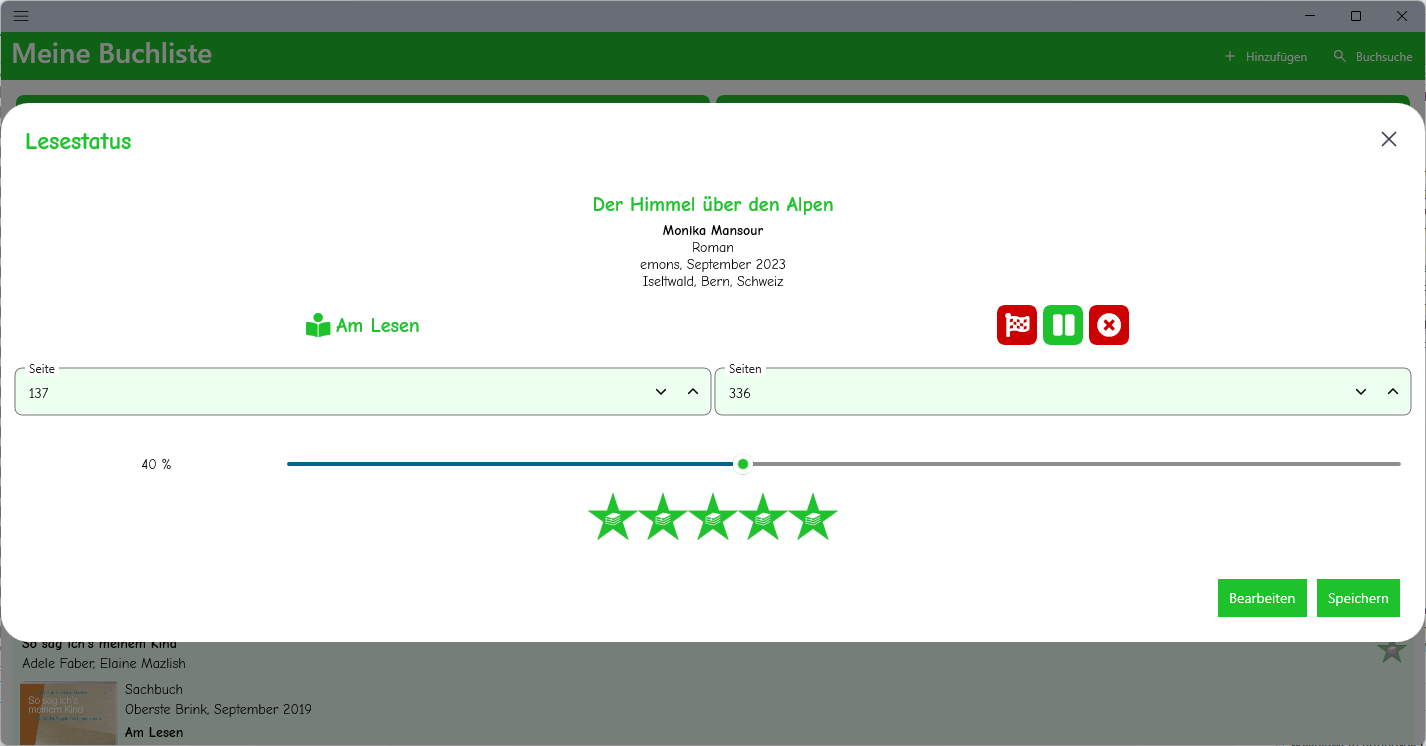Close the Lesestatus dialog
The width and height of the screenshot is (1426, 746).
(x=1388, y=139)
